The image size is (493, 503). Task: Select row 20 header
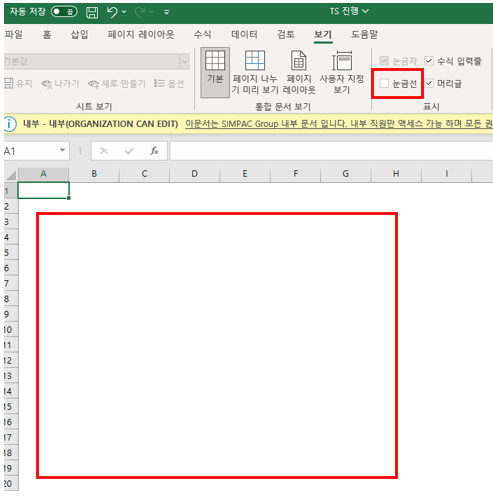pos(11,483)
